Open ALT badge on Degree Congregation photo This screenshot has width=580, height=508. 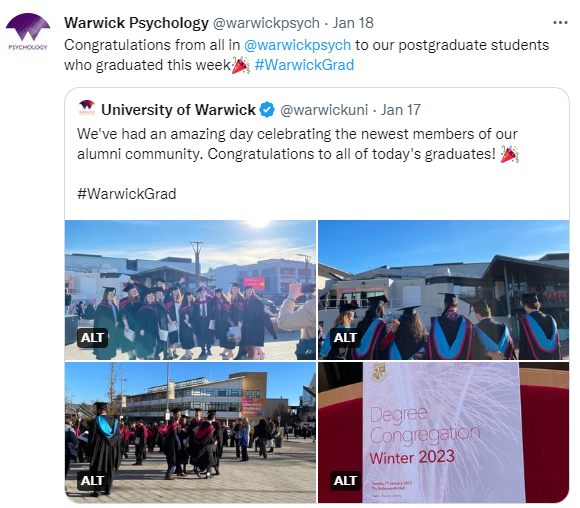[x=345, y=480]
